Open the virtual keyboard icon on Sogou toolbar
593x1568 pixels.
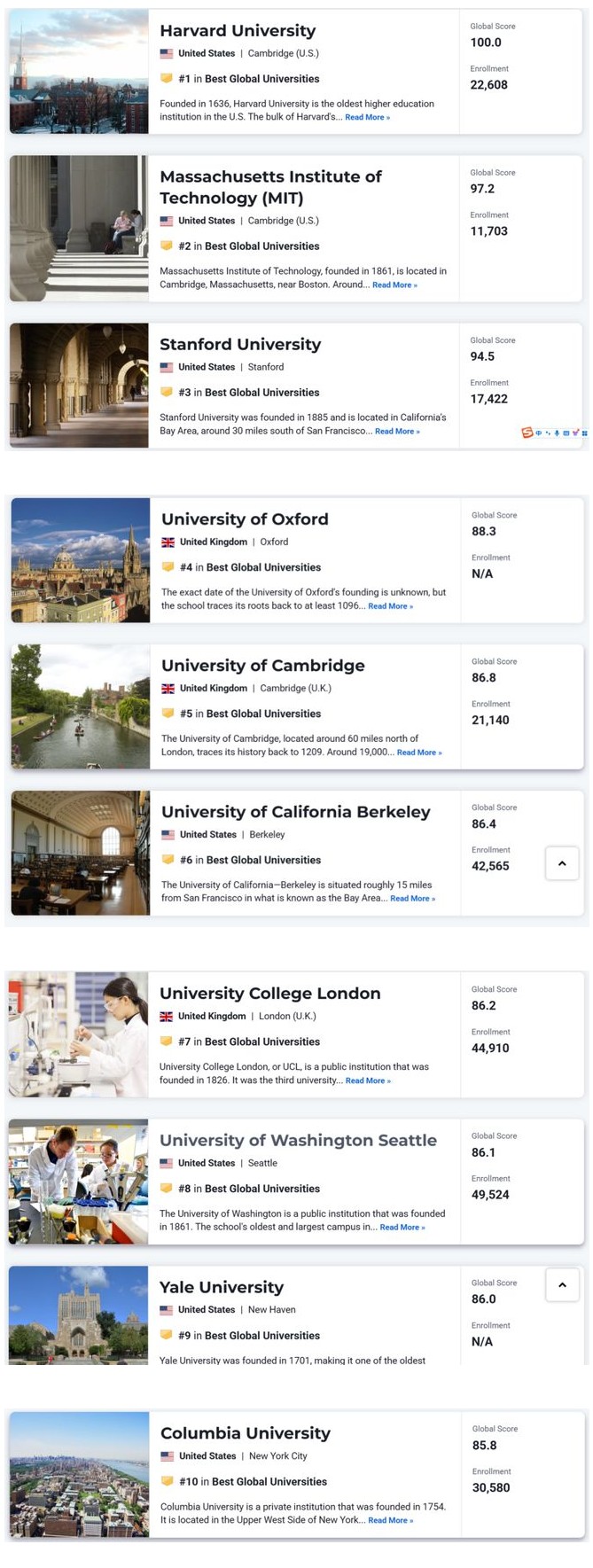pyautogui.click(x=566, y=433)
